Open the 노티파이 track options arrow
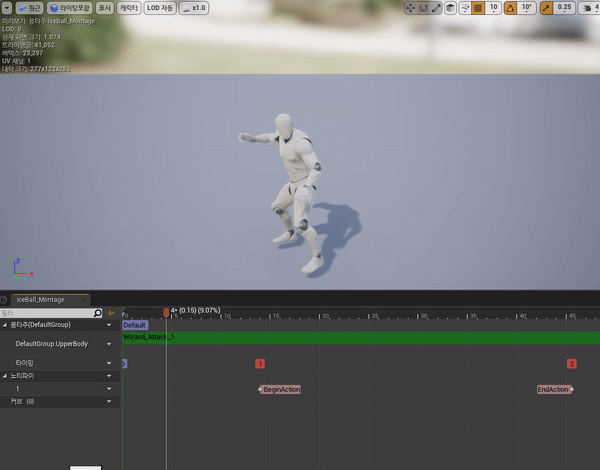The image size is (600, 470). [x=109, y=376]
